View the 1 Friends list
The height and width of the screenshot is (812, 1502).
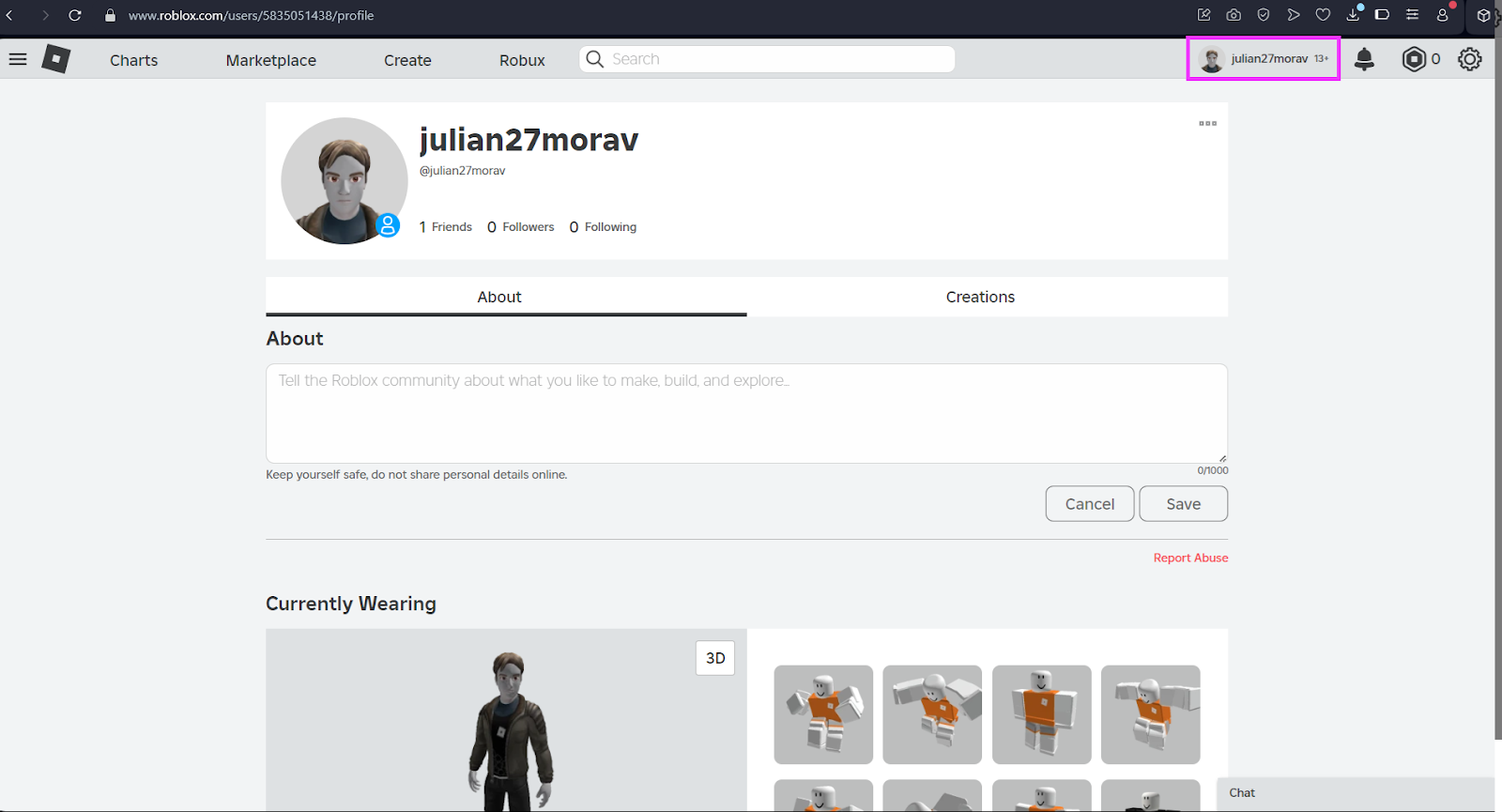click(x=445, y=227)
